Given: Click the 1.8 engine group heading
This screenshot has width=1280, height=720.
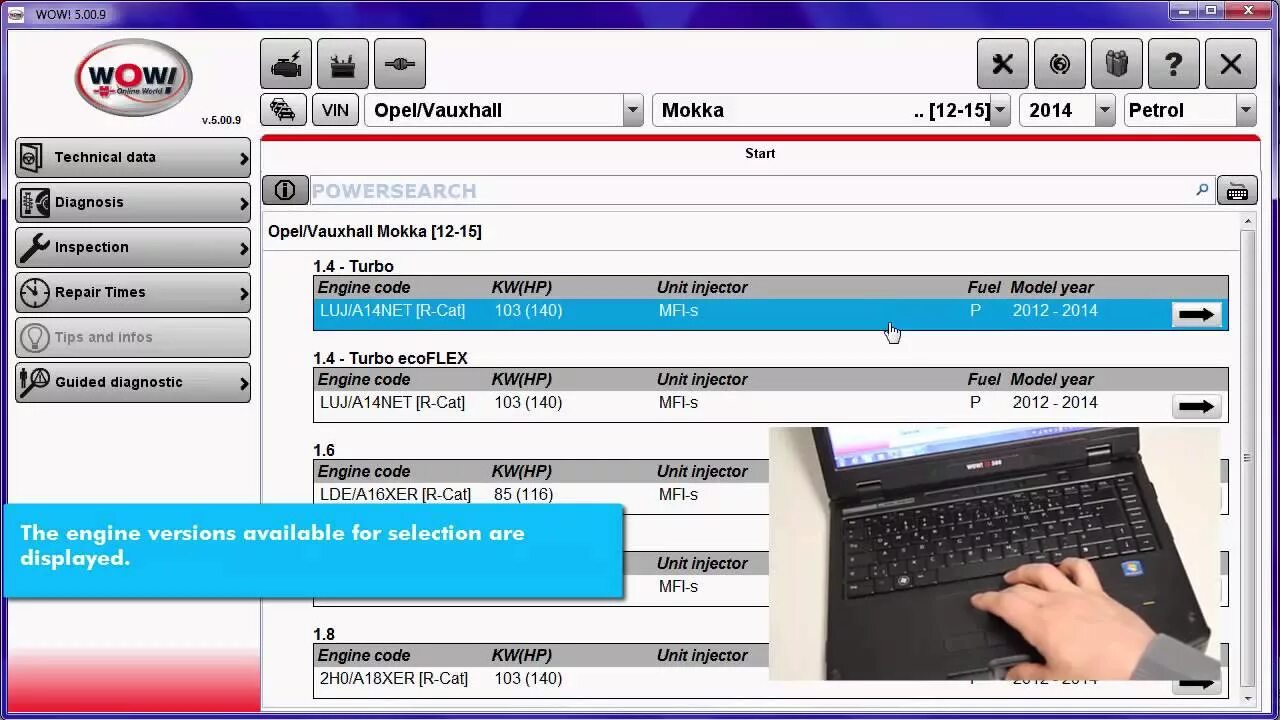Looking at the screenshot, I should (x=324, y=634).
